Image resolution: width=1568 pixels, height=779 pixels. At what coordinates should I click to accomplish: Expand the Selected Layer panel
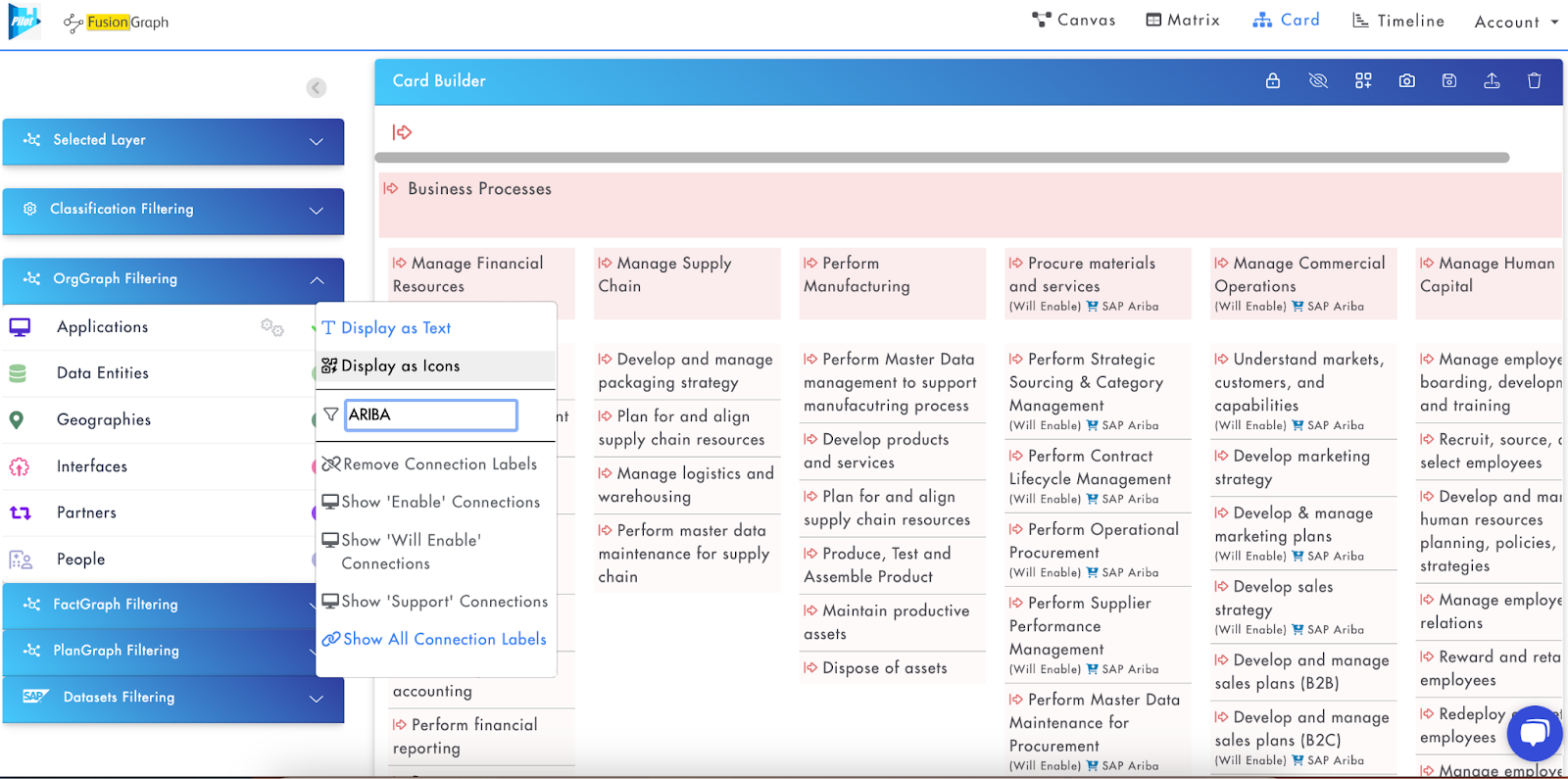click(x=173, y=141)
